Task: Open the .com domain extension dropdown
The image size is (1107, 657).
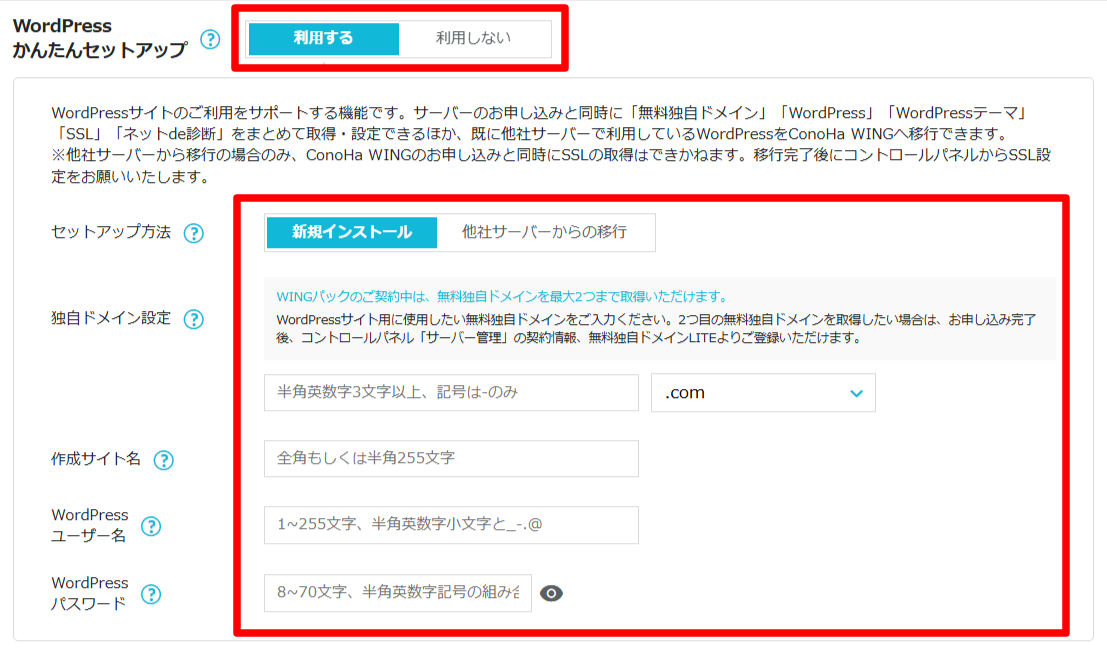Action: (763, 393)
